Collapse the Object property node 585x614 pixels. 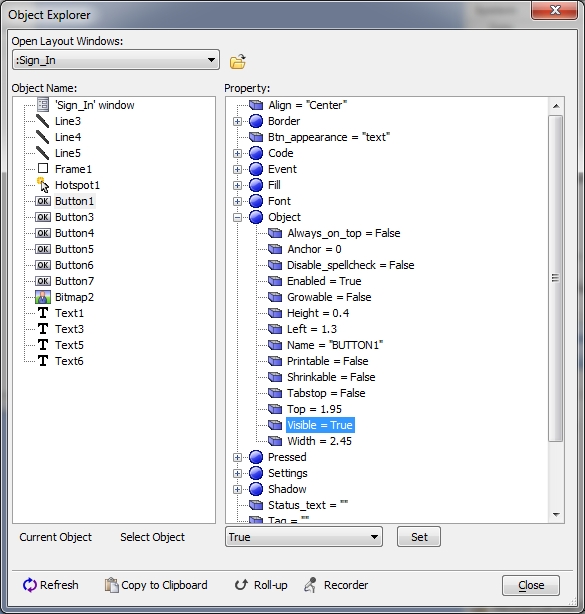(237, 217)
